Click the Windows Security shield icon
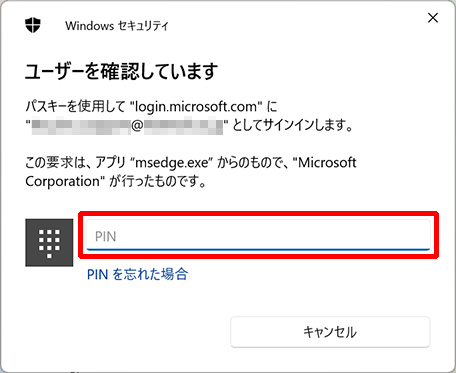456x373 pixels. pos(33,25)
